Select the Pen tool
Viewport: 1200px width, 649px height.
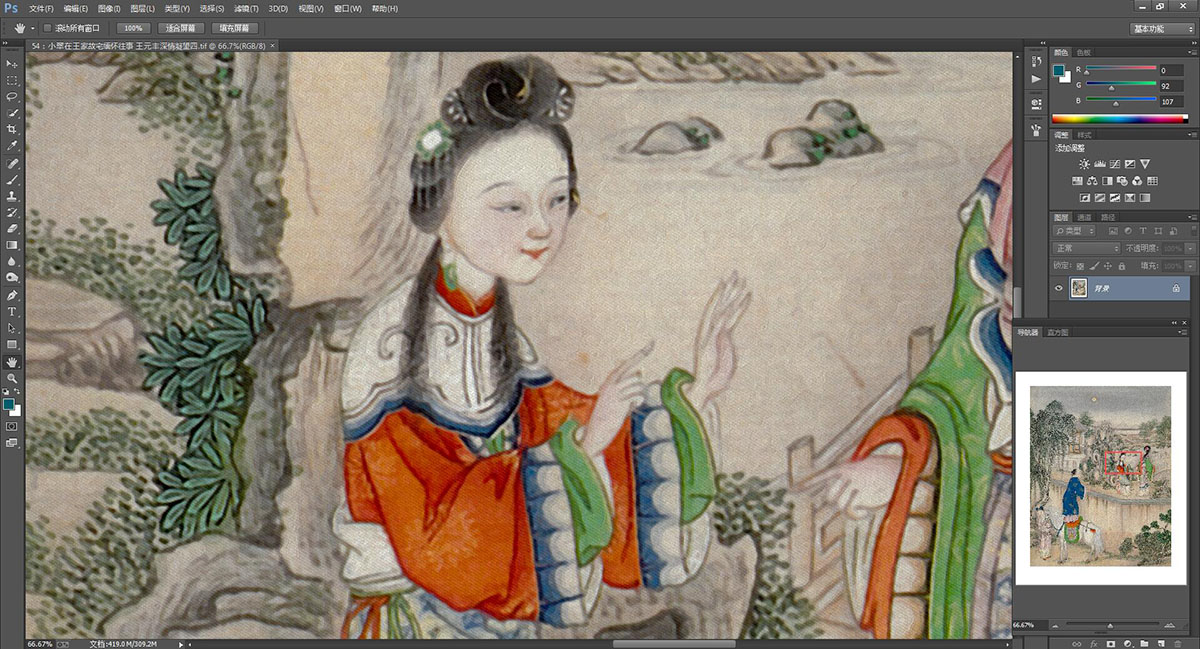click(x=12, y=296)
